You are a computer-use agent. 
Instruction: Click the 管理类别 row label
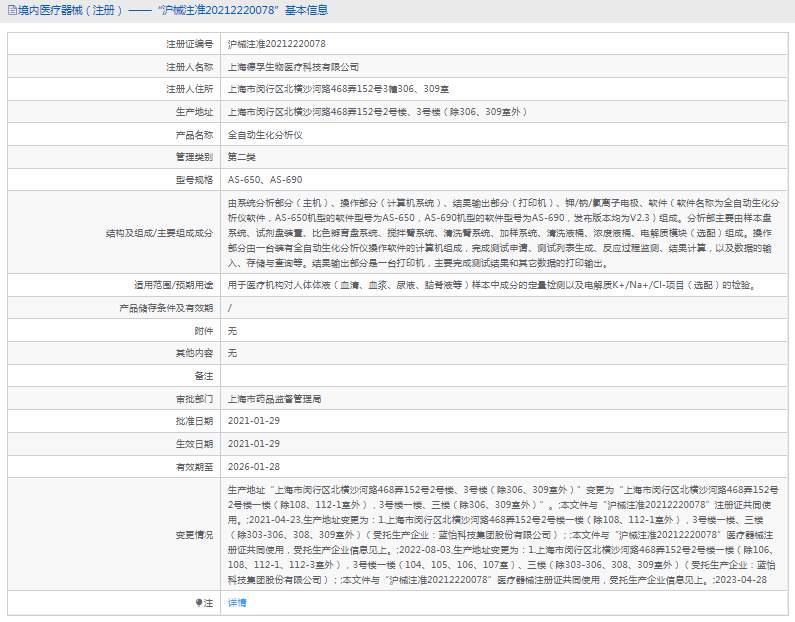coord(195,157)
